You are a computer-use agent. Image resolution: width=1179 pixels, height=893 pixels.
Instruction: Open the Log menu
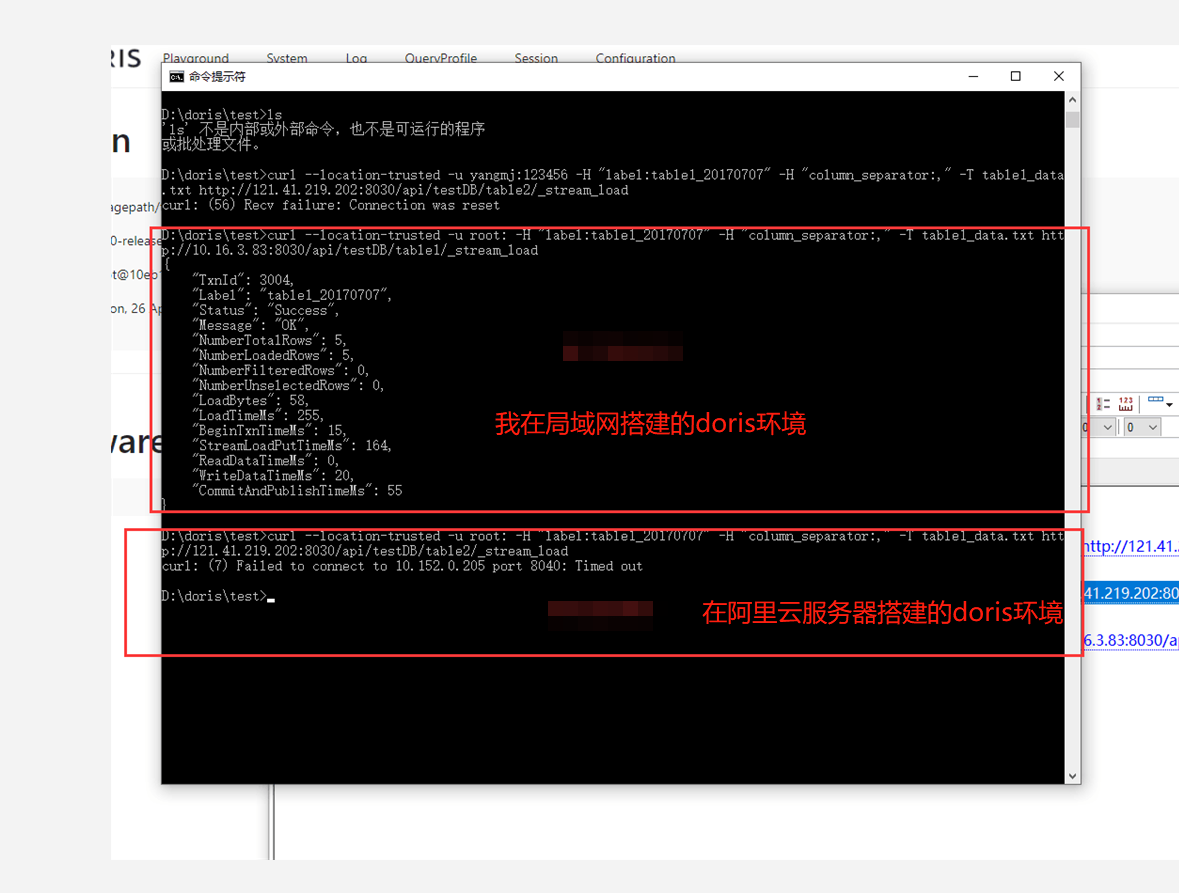tap(356, 58)
